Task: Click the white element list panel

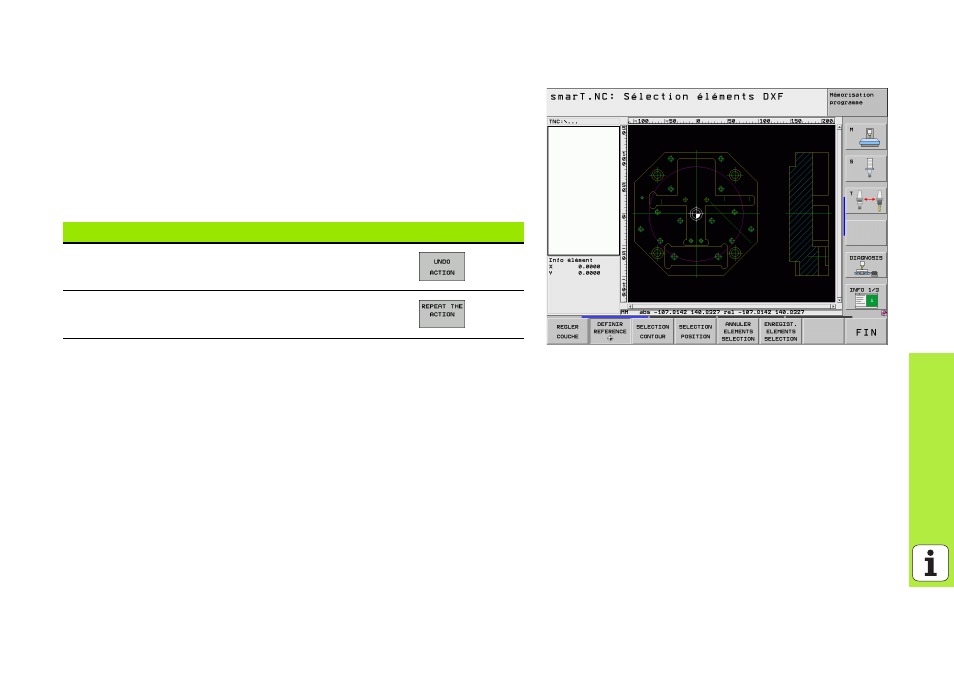Action: point(583,190)
